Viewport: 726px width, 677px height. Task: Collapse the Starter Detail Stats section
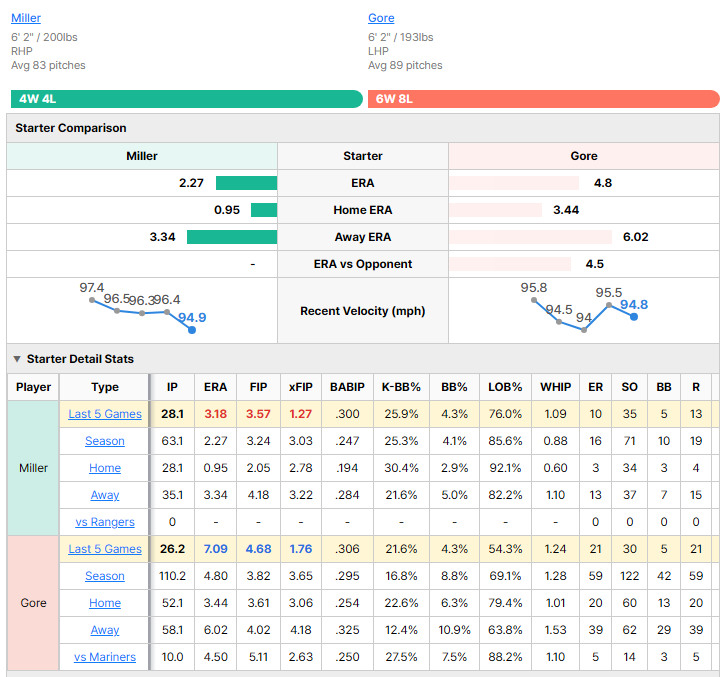[x=17, y=359]
